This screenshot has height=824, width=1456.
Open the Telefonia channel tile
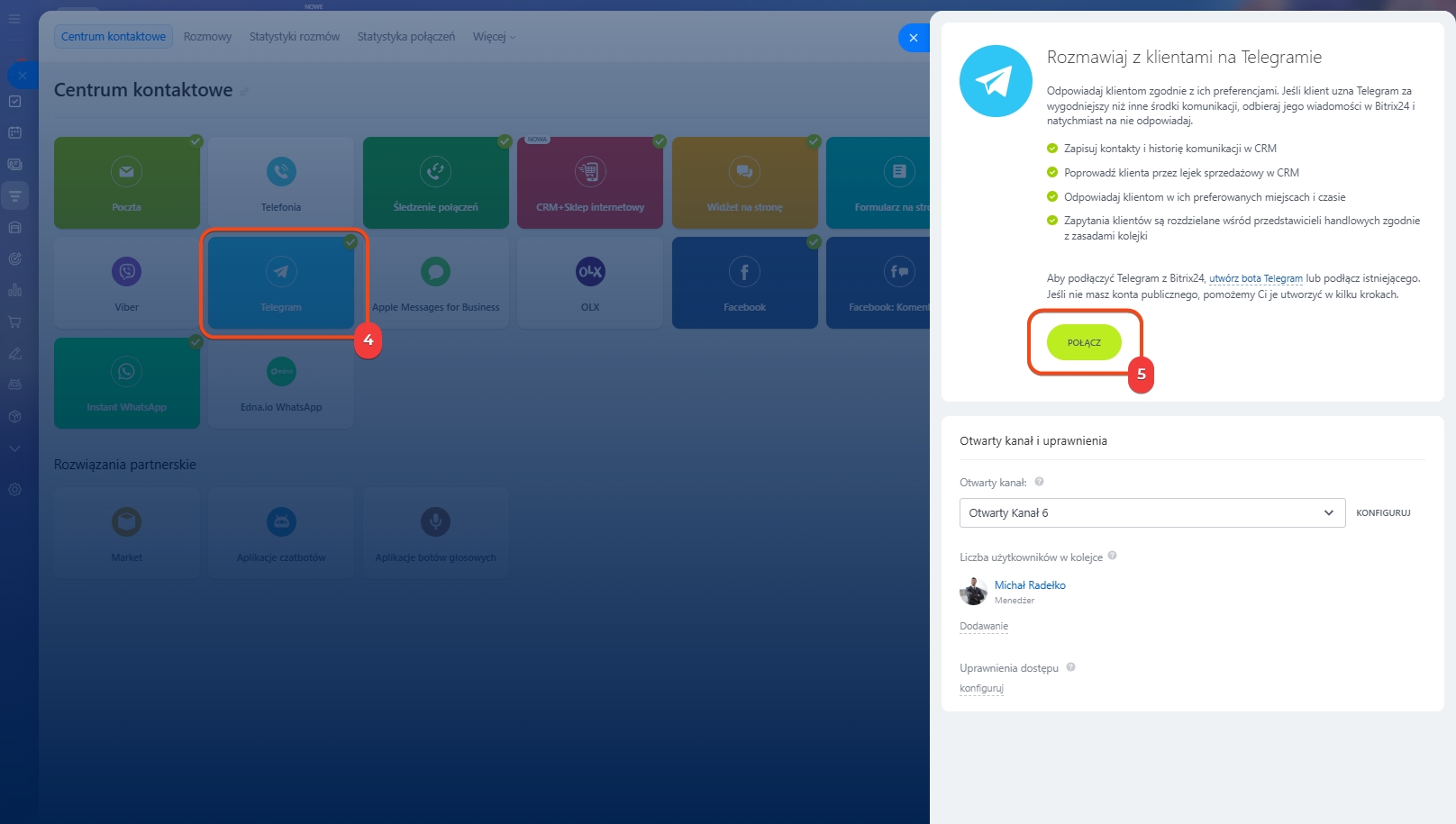[x=281, y=183]
